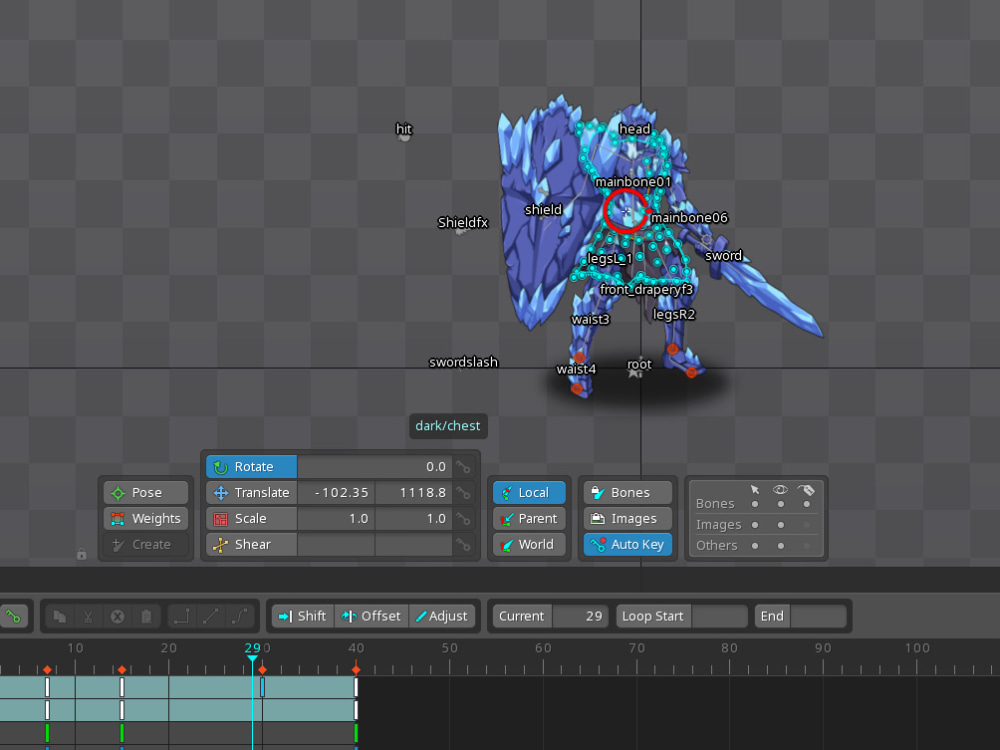Viewport: 1000px width, 750px height.
Task: Click the End frame field
Action: [818, 616]
